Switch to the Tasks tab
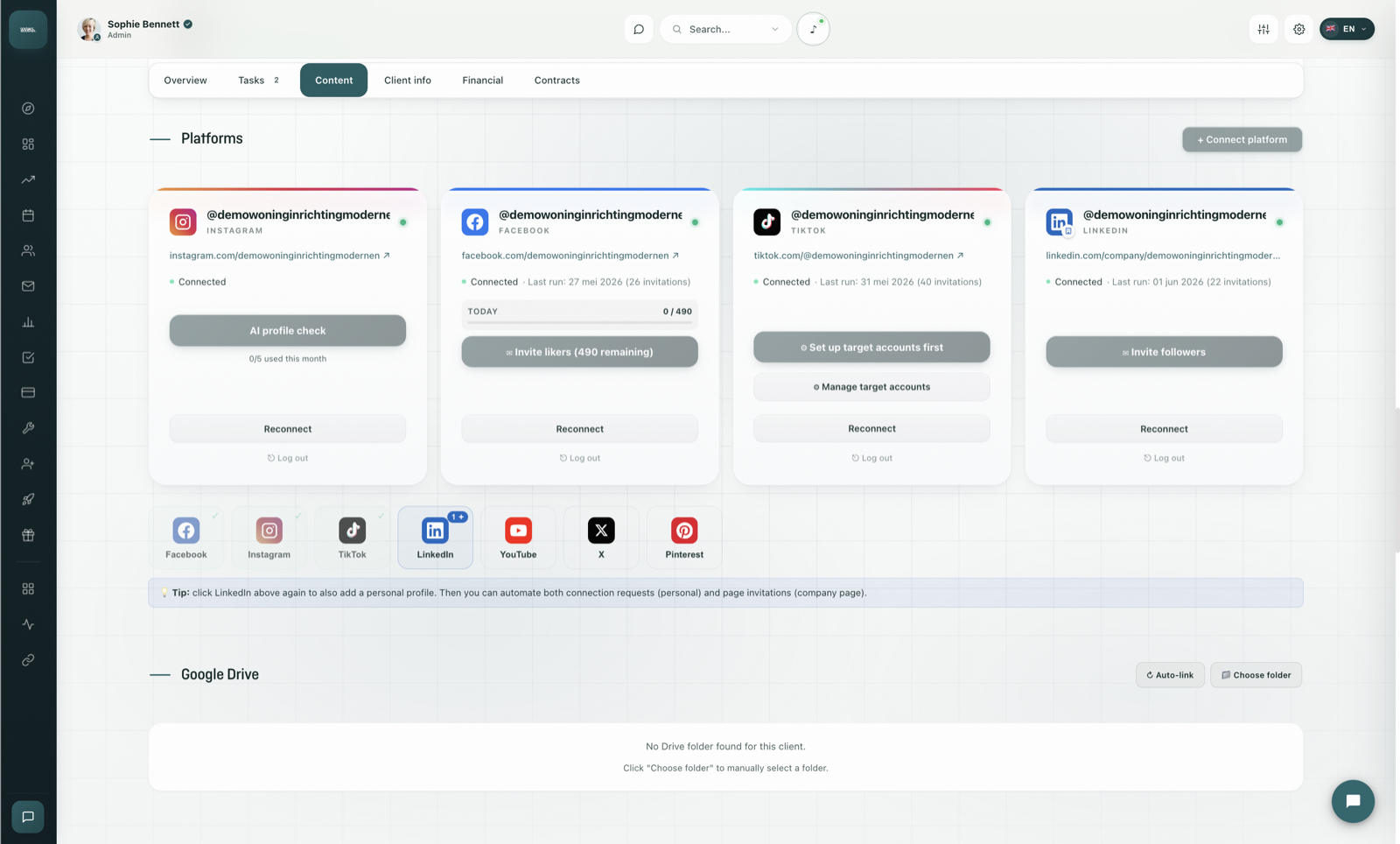Screen dimensions: 1400x844 click(x=258, y=80)
